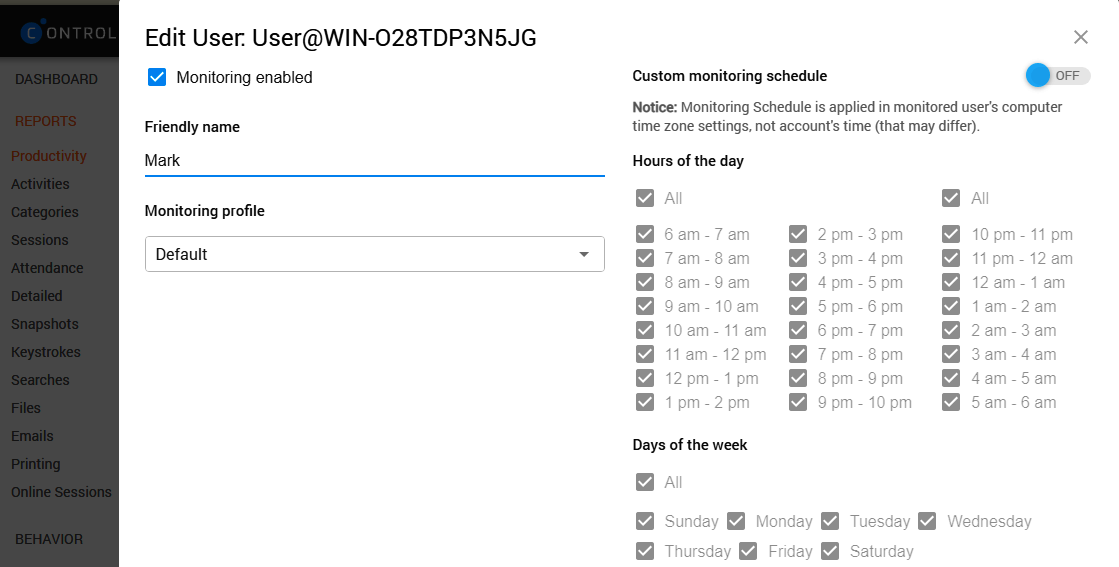Toggle the first Hours All checkbox
The width and height of the screenshot is (1119, 567).
645,198
